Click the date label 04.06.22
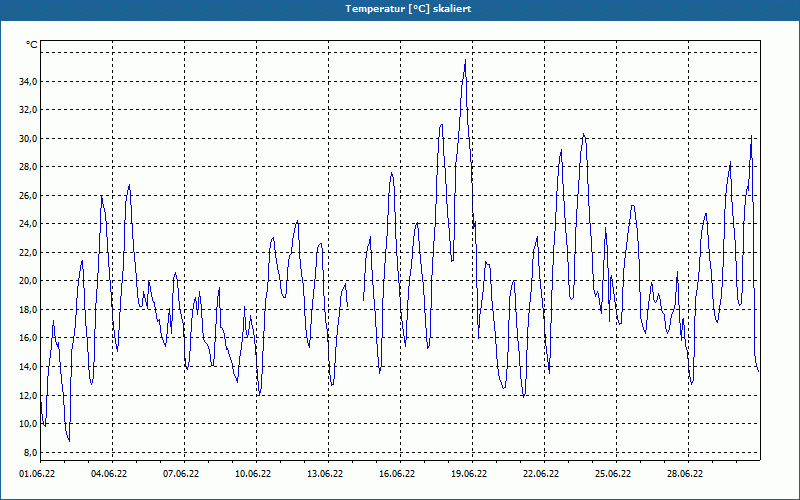The width and height of the screenshot is (800, 500). (109, 473)
